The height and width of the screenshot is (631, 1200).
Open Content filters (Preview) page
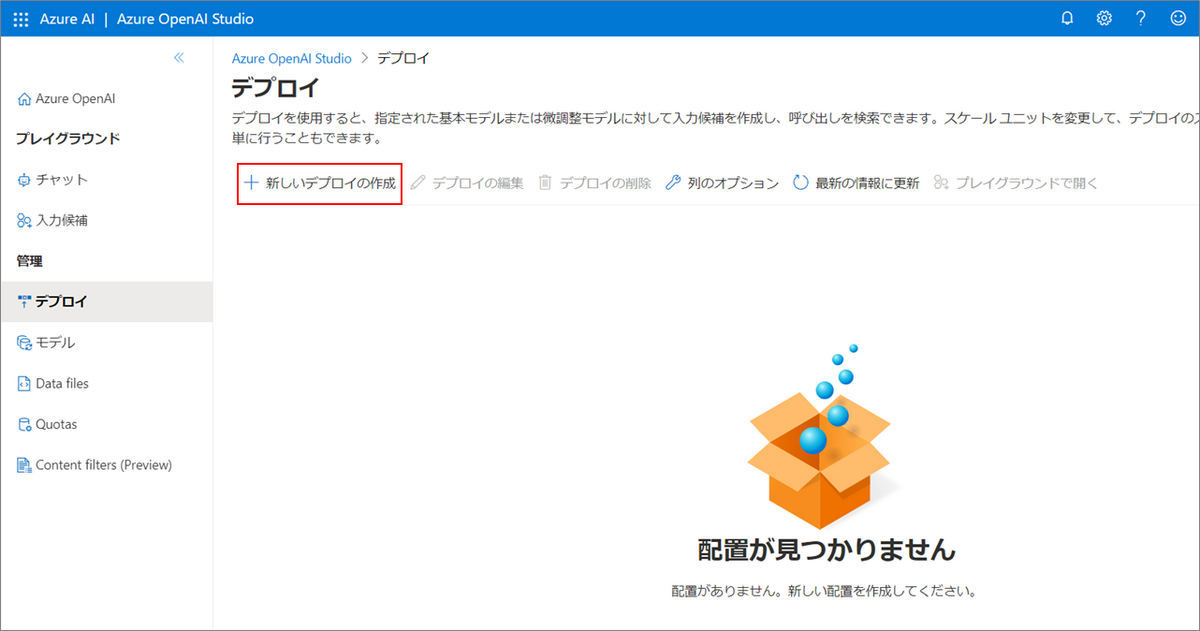106,465
